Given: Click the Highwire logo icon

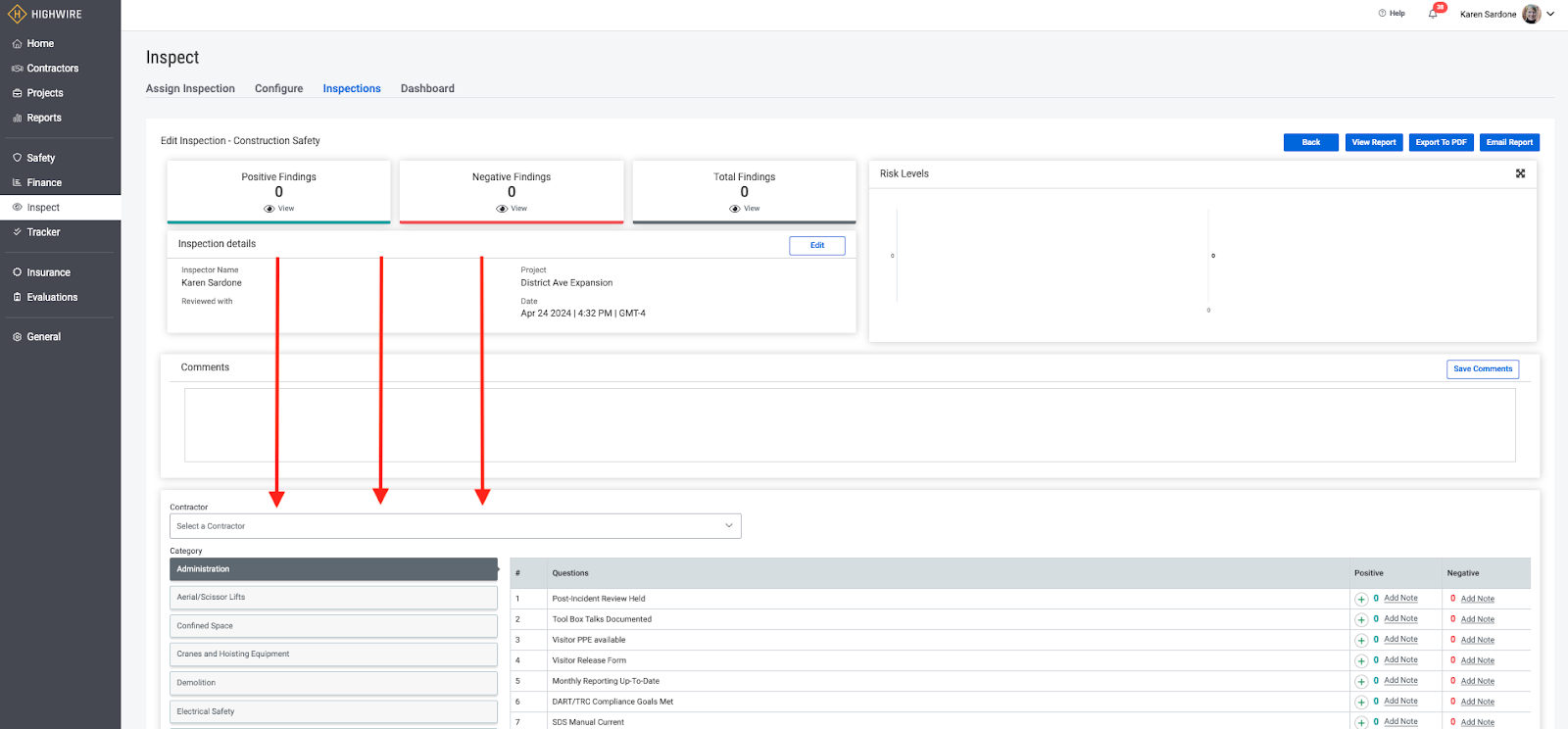Looking at the screenshot, I should tap(17, 14).
